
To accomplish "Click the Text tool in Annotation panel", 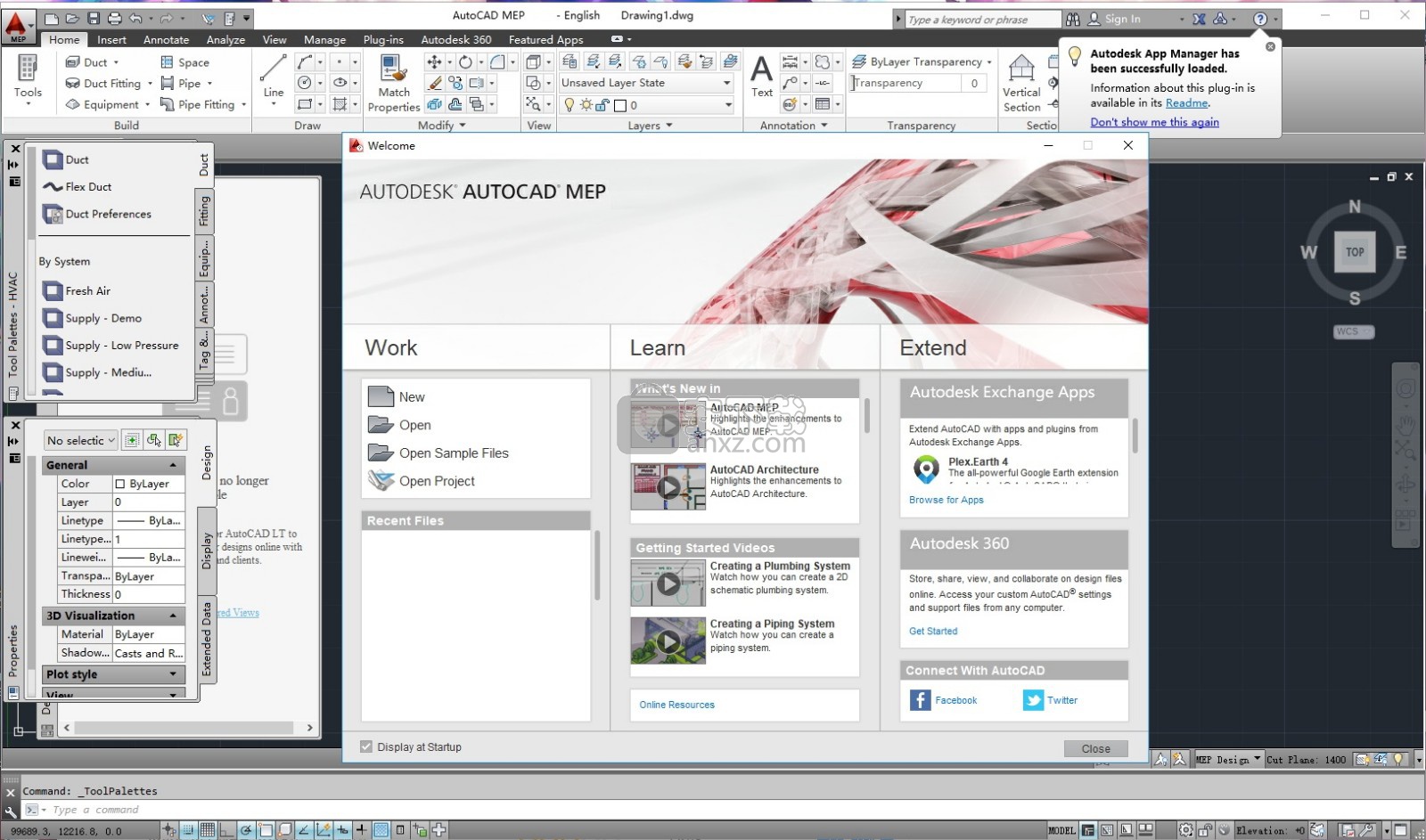I will [x=762, y=76].
